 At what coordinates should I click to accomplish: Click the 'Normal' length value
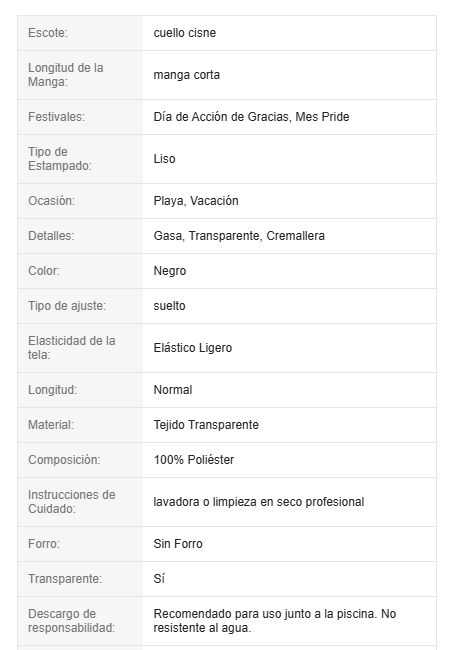tap(173, 390)
